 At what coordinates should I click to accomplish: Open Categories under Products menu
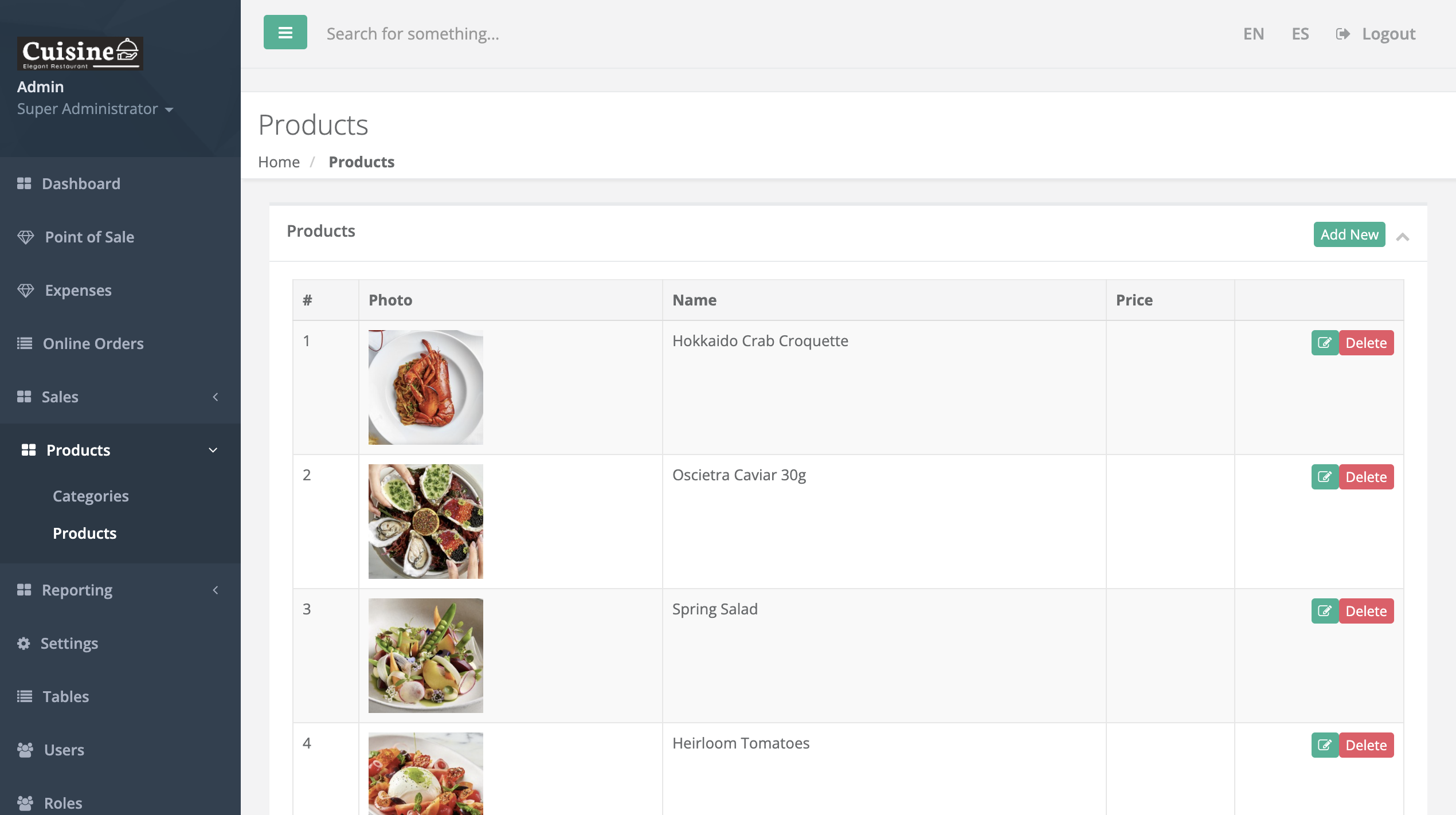pyautogui.click(x=91, y=496)
